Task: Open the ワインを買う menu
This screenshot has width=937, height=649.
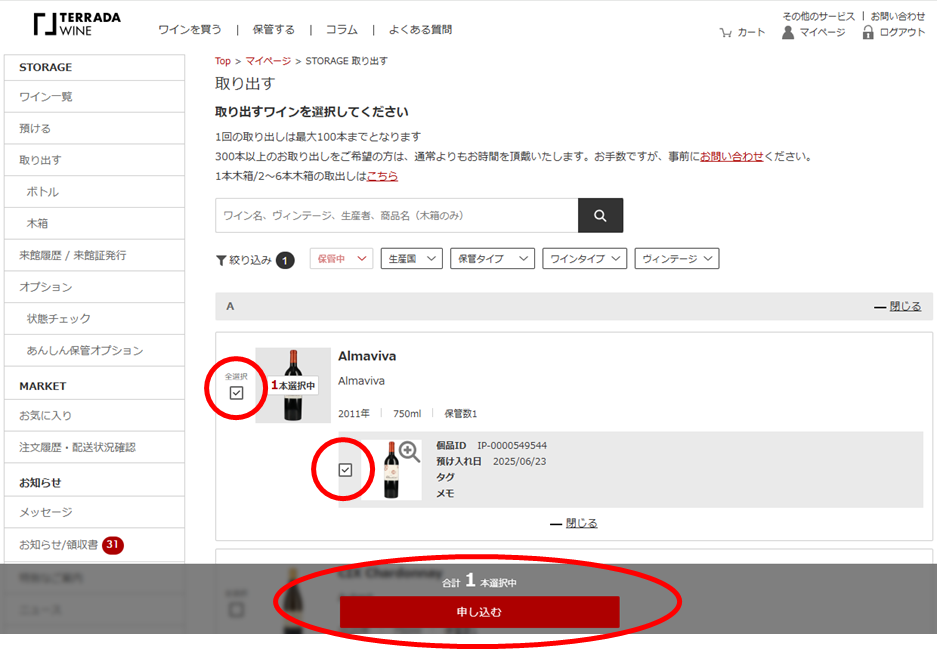Action: point(190,30)
